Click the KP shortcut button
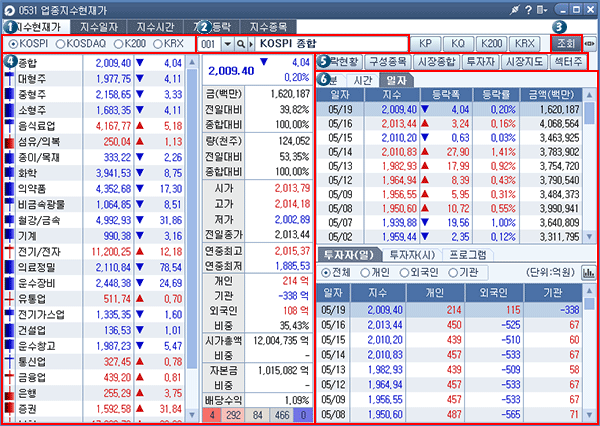The height and width of the screenshot is (426, 600). pyautogui.click(x=426, y=44)
